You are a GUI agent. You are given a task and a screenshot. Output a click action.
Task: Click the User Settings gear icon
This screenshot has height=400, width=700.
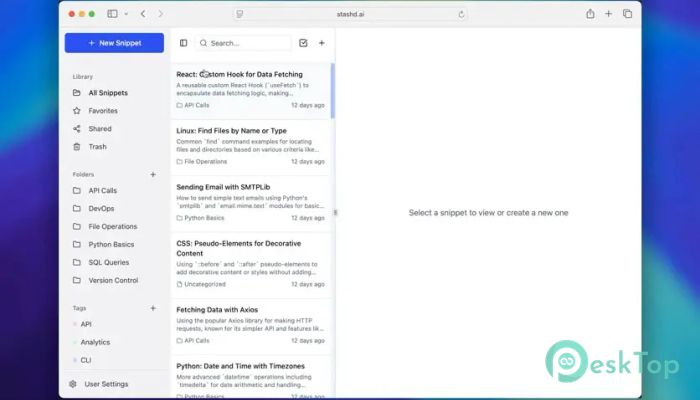[x=73, y=384]
